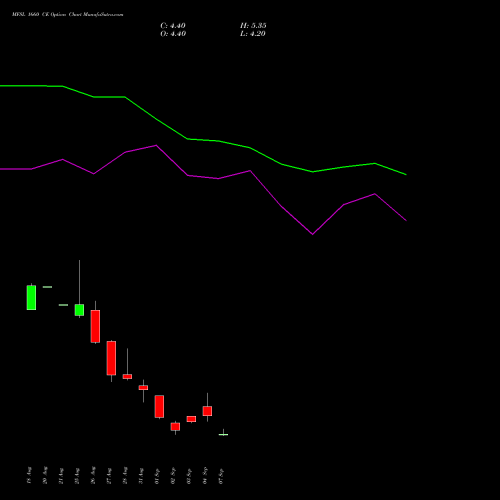Screen dimensions: 500x500
Task: Click the 04 Sep date label
Action: pos(205,475)
